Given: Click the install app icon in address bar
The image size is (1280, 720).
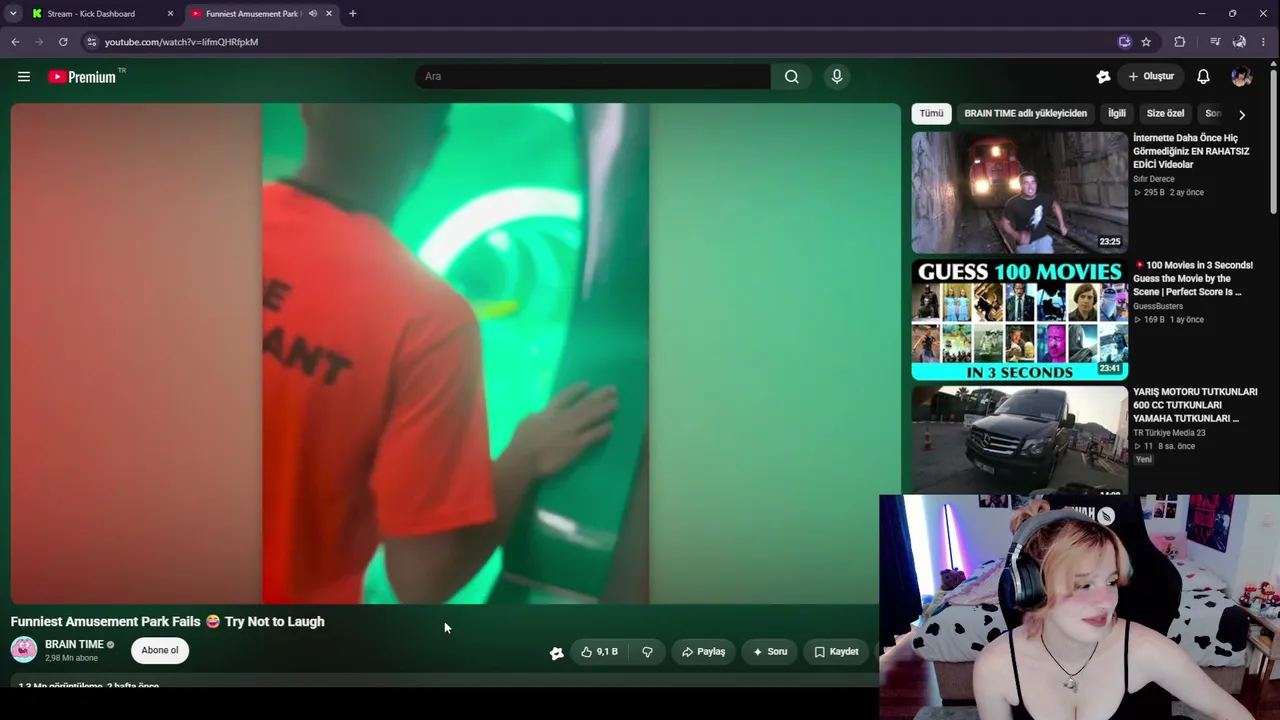Looking at the screenshot, I should (1124, 42).
